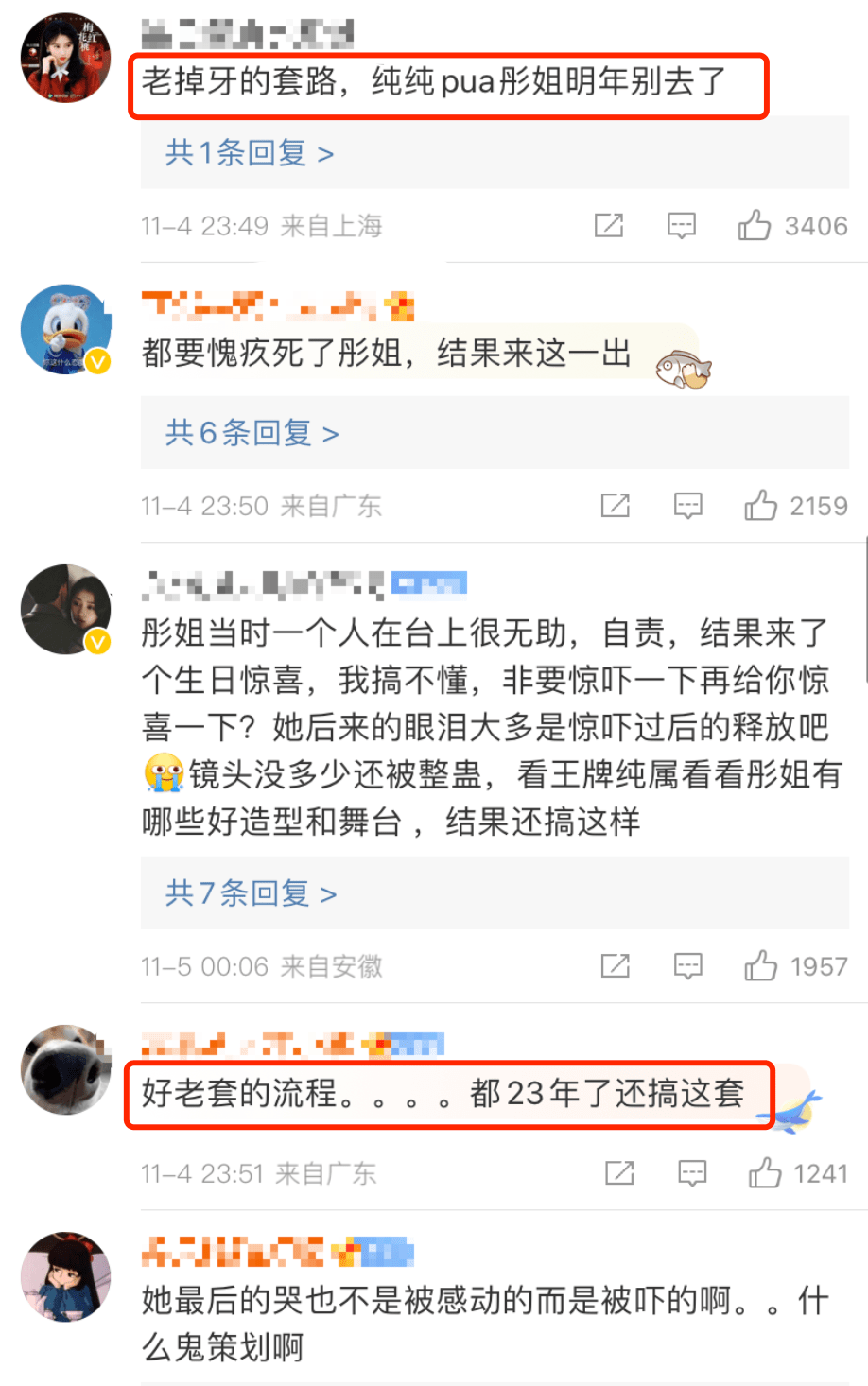Click the comment text 老掉牙的套路
This screenshot has width=868, height=1386.
[x=238, y=81]
